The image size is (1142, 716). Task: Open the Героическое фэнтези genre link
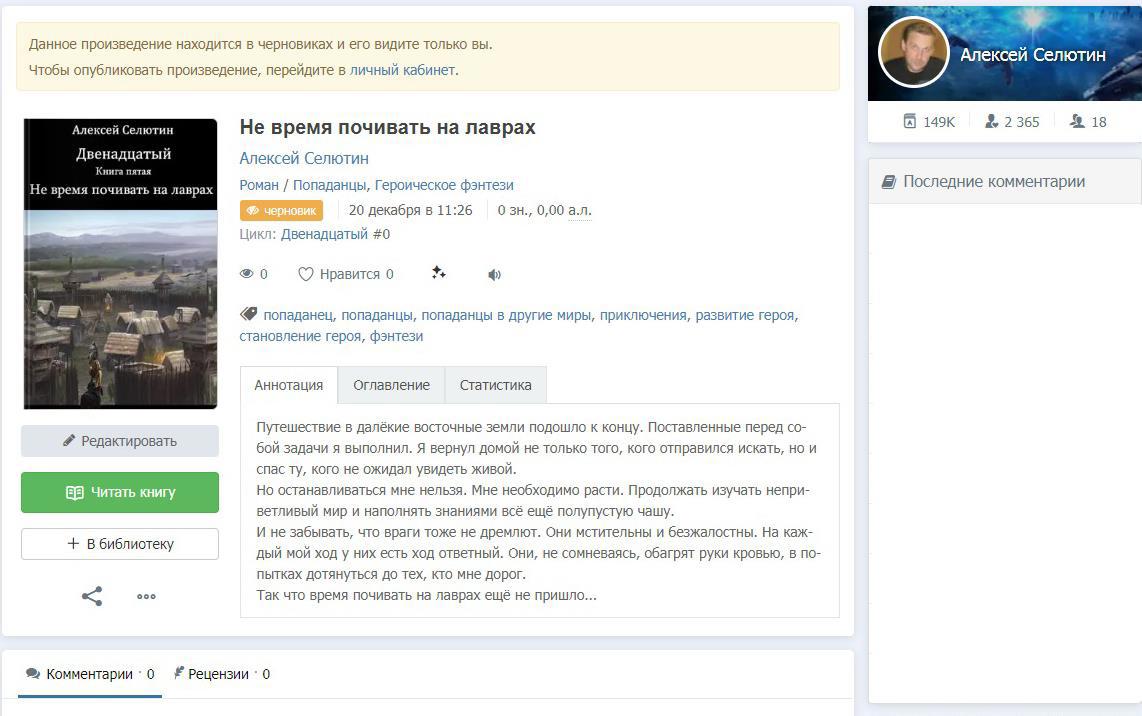pyautogui.click(x=444, y=185)
